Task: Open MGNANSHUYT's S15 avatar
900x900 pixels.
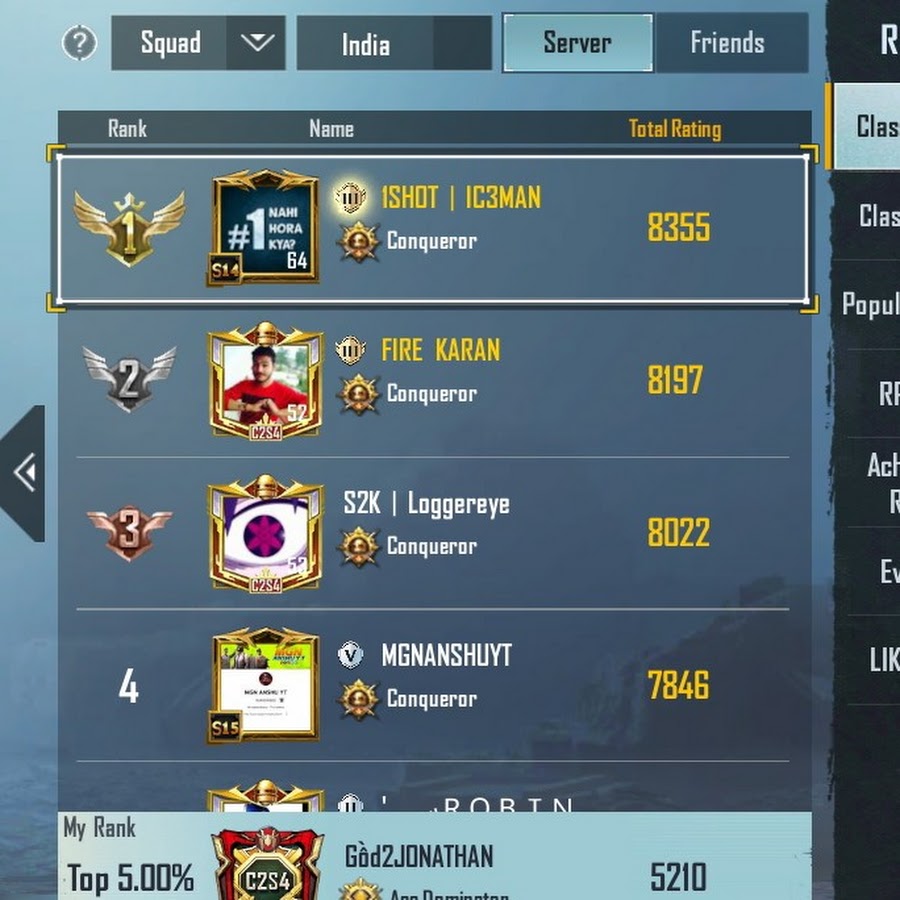Action: point(264,685)
